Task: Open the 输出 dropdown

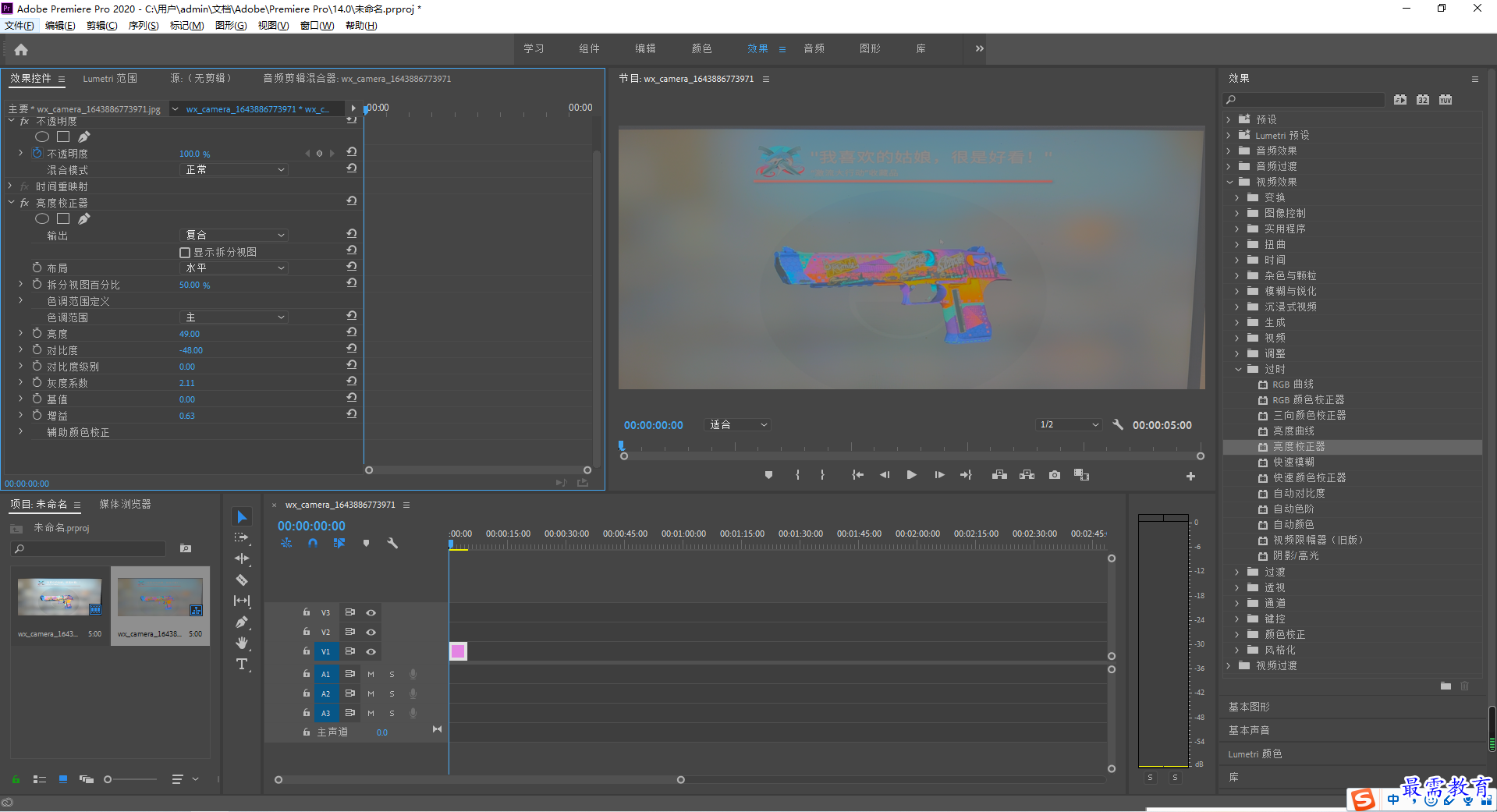Action: pyautogui.click(x=234, y=235)
